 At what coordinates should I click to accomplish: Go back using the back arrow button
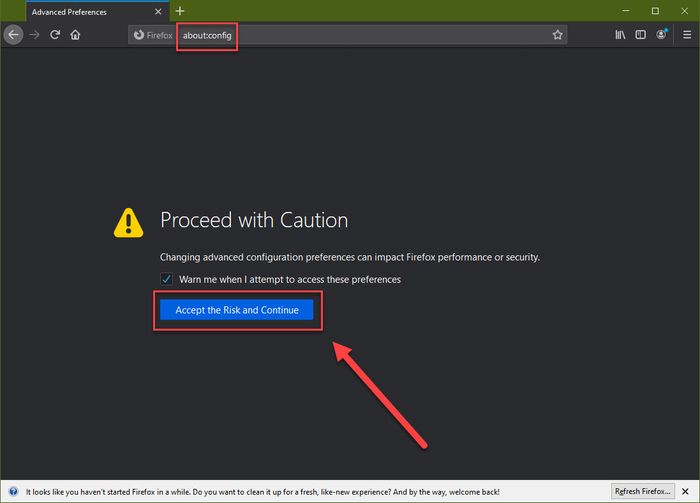[14, 35]
